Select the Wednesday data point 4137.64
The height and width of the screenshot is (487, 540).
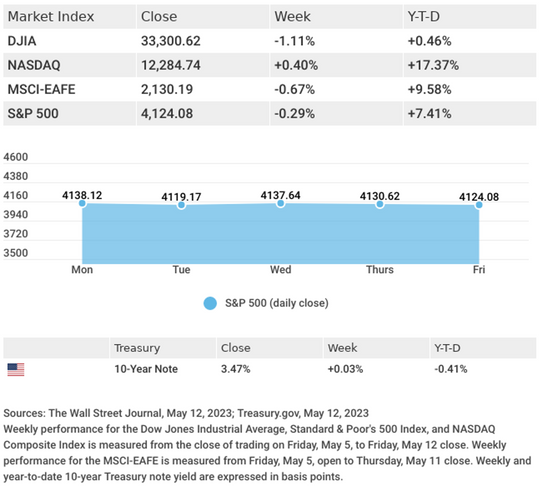280,204
